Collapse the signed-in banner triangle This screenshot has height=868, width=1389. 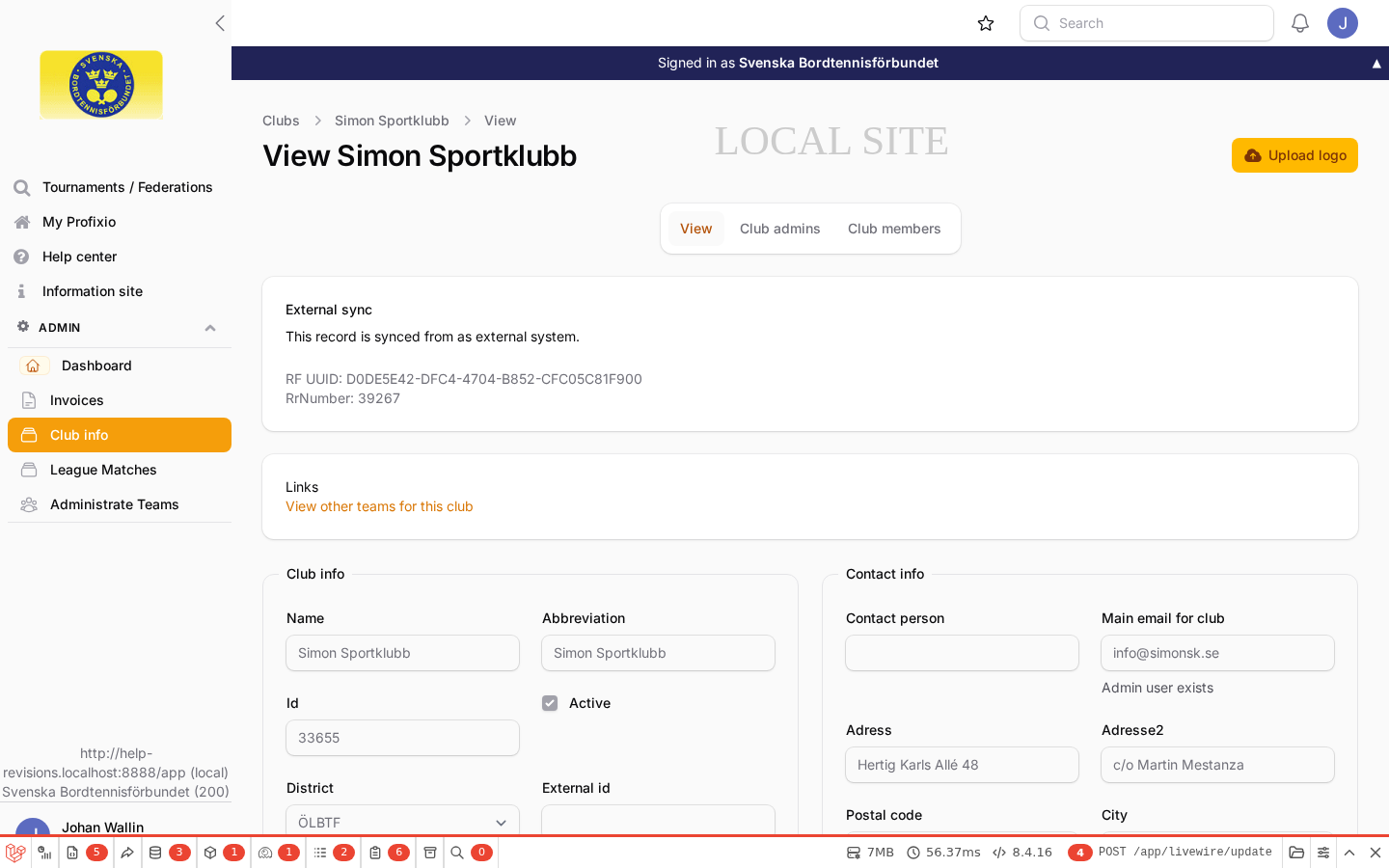click(1376, 64)
